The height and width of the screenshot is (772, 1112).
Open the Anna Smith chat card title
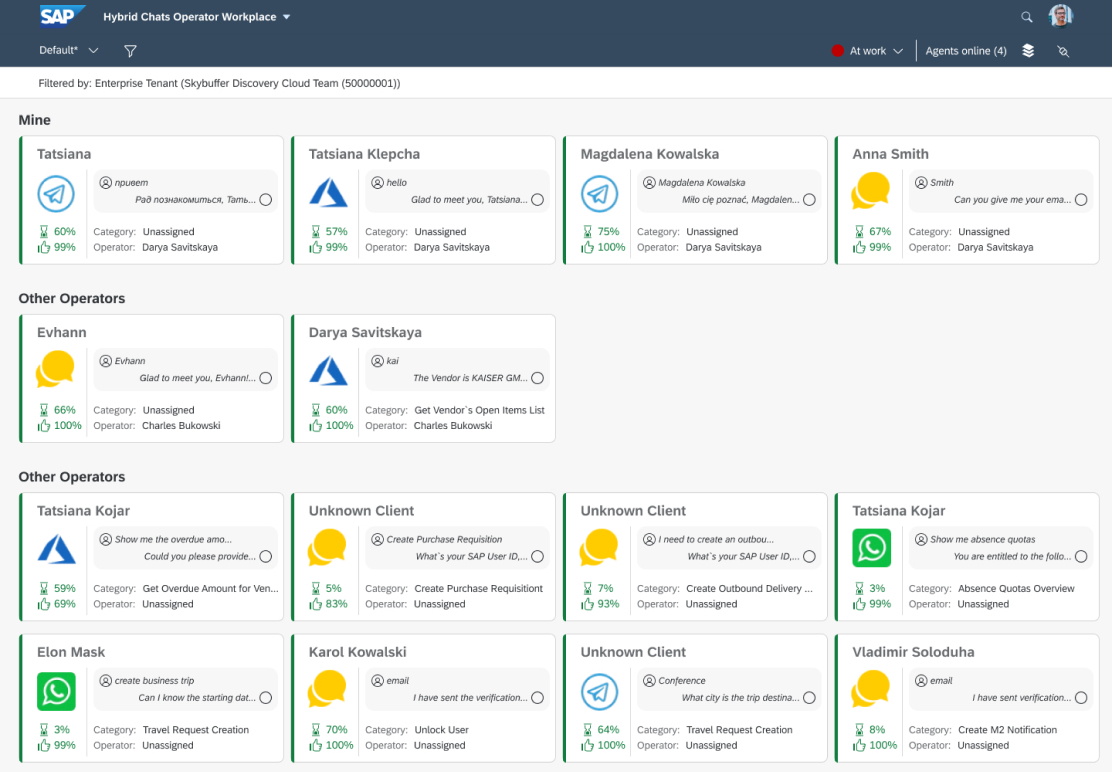coord(890,154)
